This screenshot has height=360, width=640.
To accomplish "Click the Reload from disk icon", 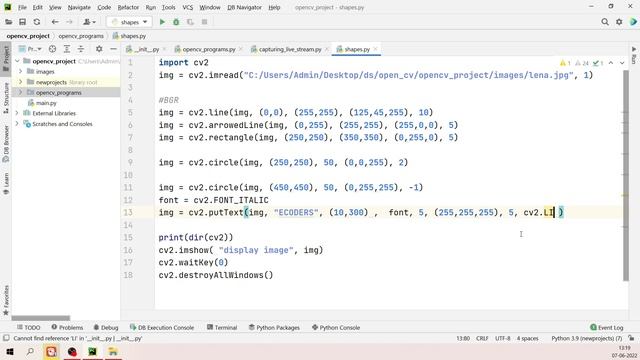I will point(37,22).
